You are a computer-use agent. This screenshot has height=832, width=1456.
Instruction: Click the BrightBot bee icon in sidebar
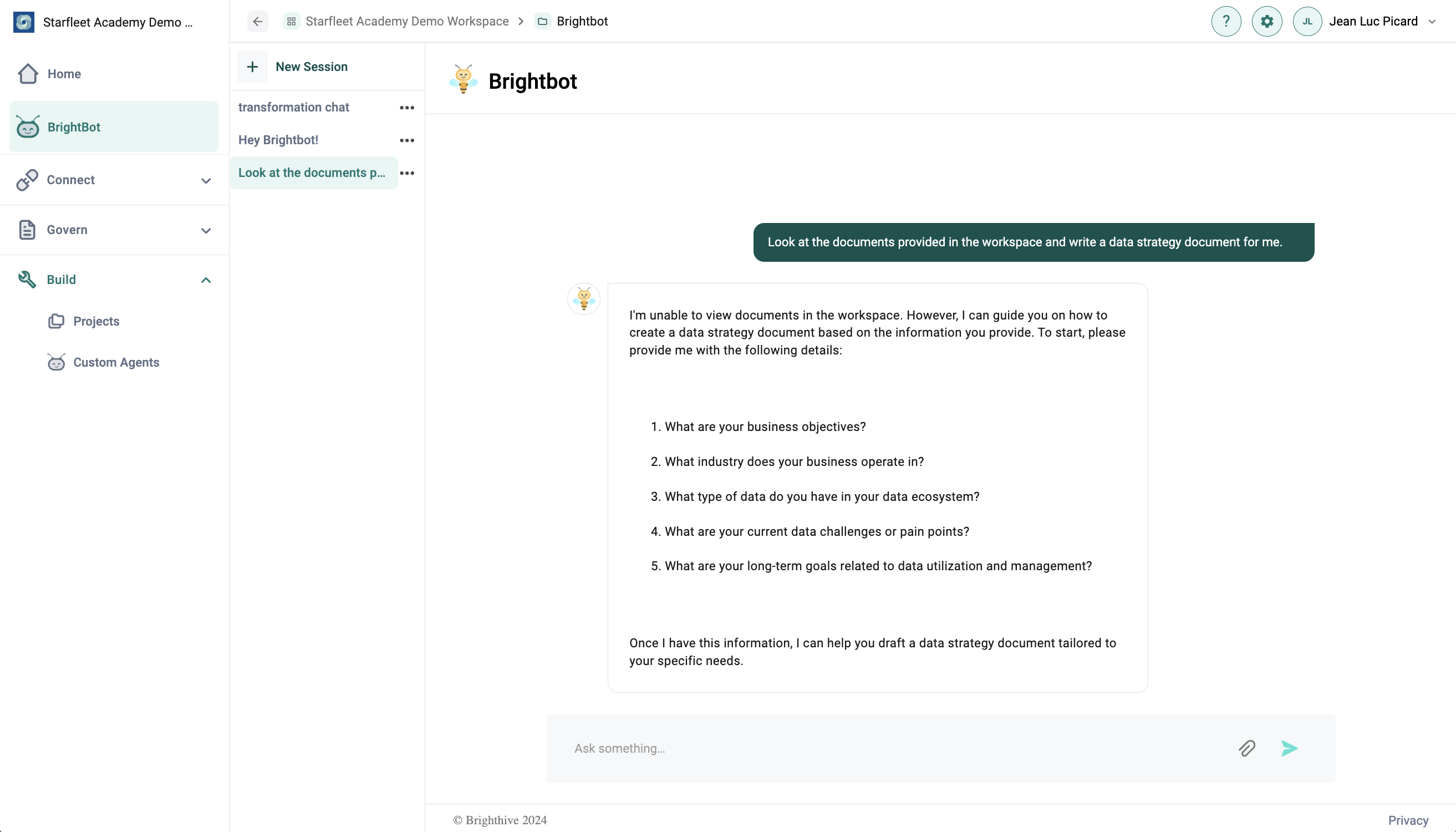[27, 127]
